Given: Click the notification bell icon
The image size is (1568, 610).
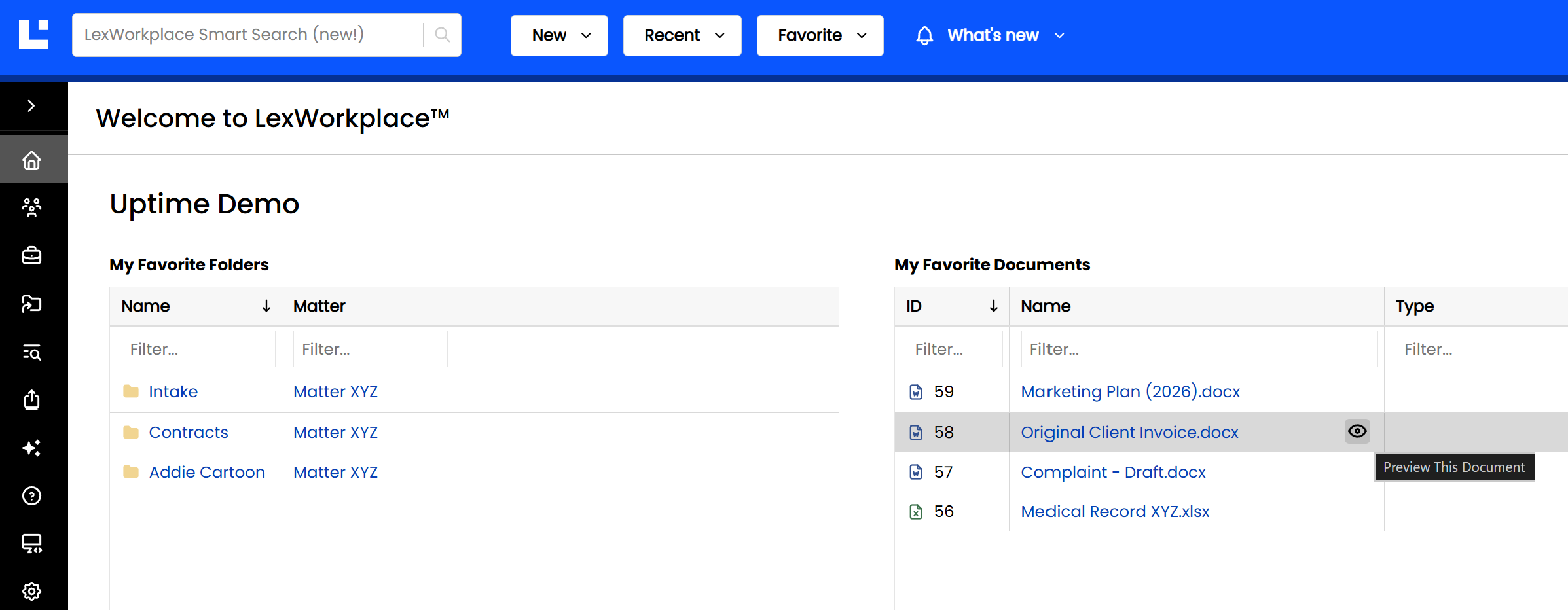Looking at the screenshot, I should pyautogui.click(x=924, y=35).
